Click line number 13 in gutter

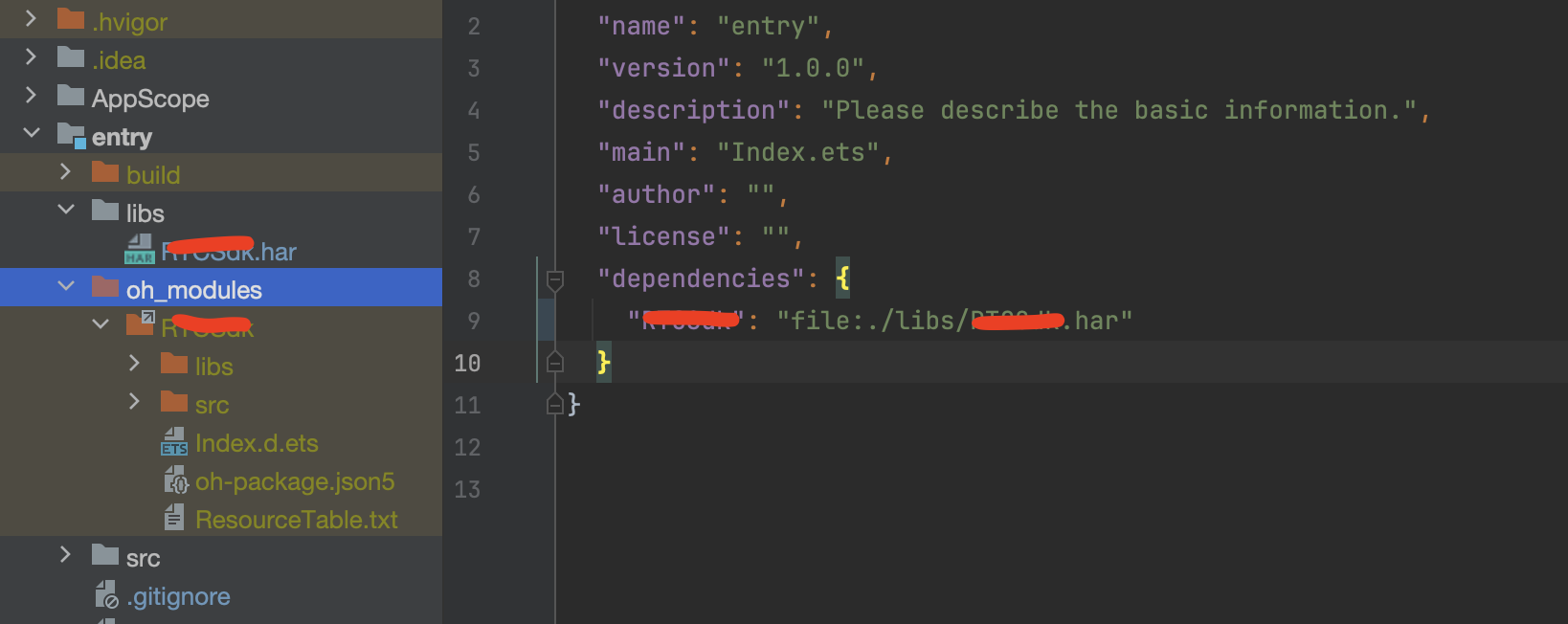[467, 490]
